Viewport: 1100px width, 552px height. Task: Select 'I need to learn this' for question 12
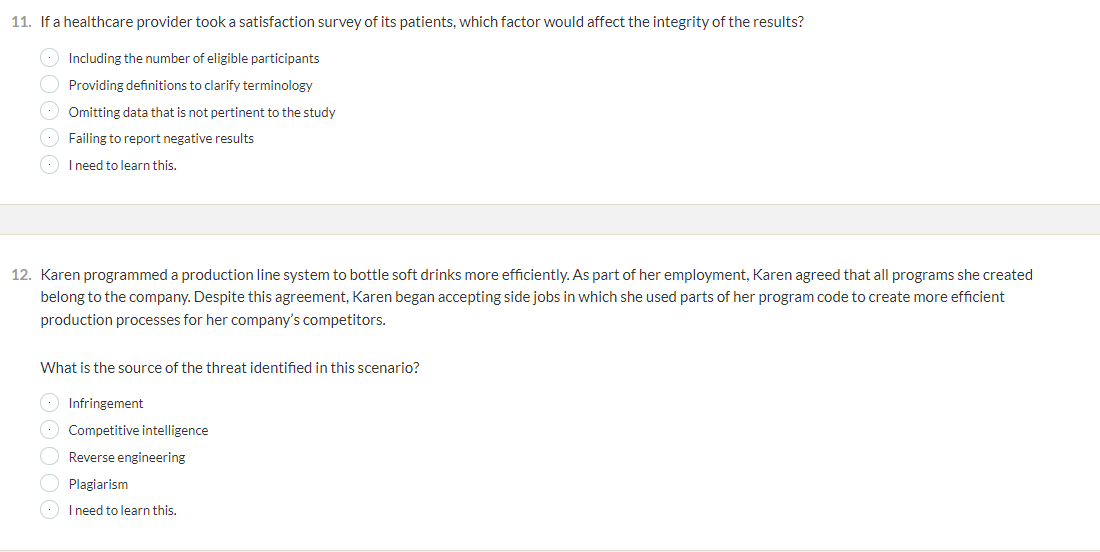click(x=49, y=510)
